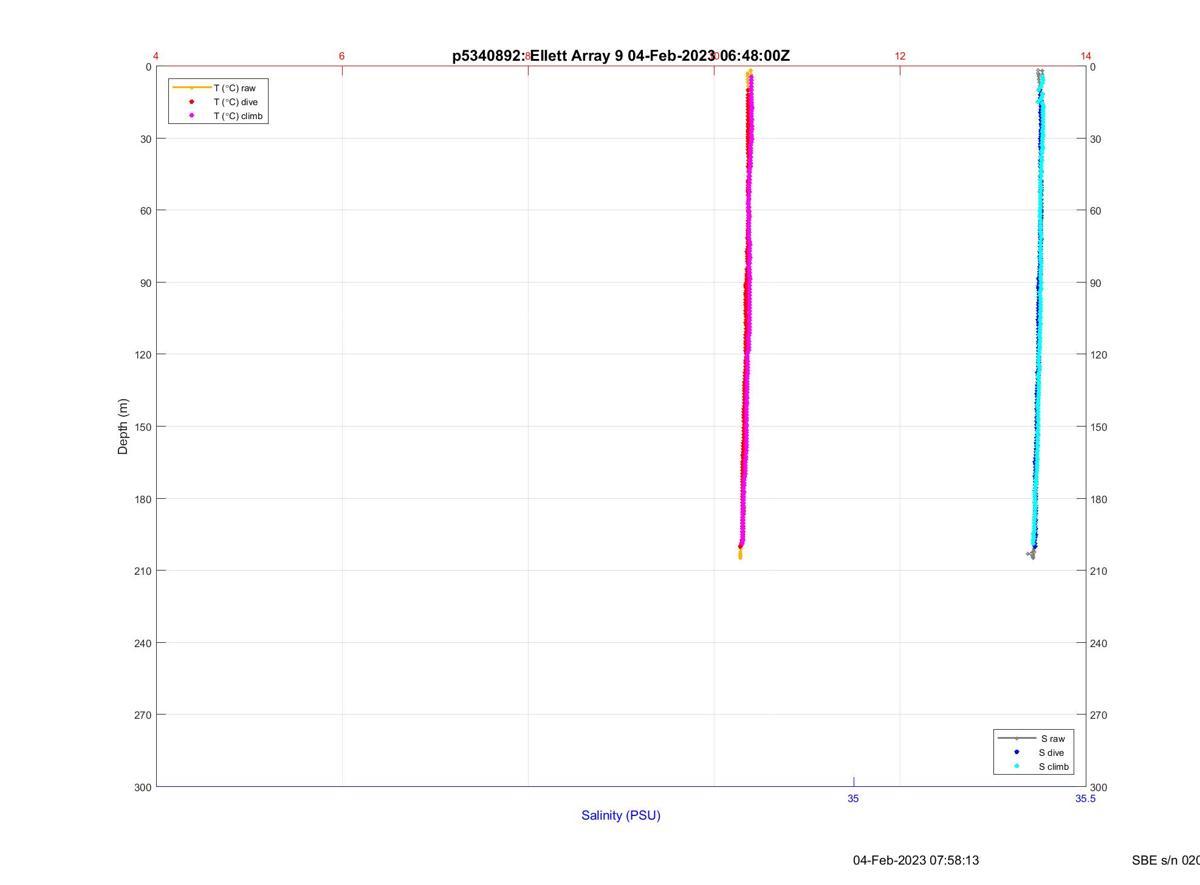Image resolution: width=1200 pixels, height=885 pixels.
Task: Select the 'S dive' legend entry
Action: pyautogui.click(x=1051, y=752)
